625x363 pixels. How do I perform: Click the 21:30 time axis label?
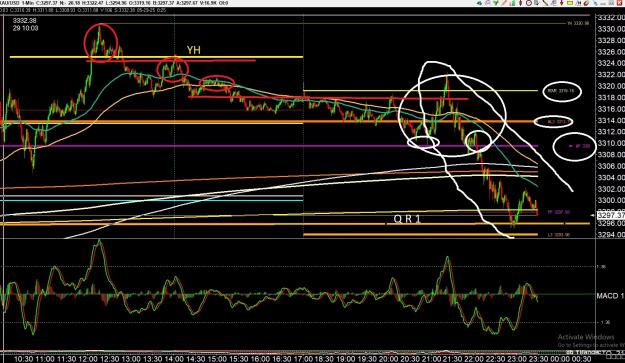tap(453, 359)
